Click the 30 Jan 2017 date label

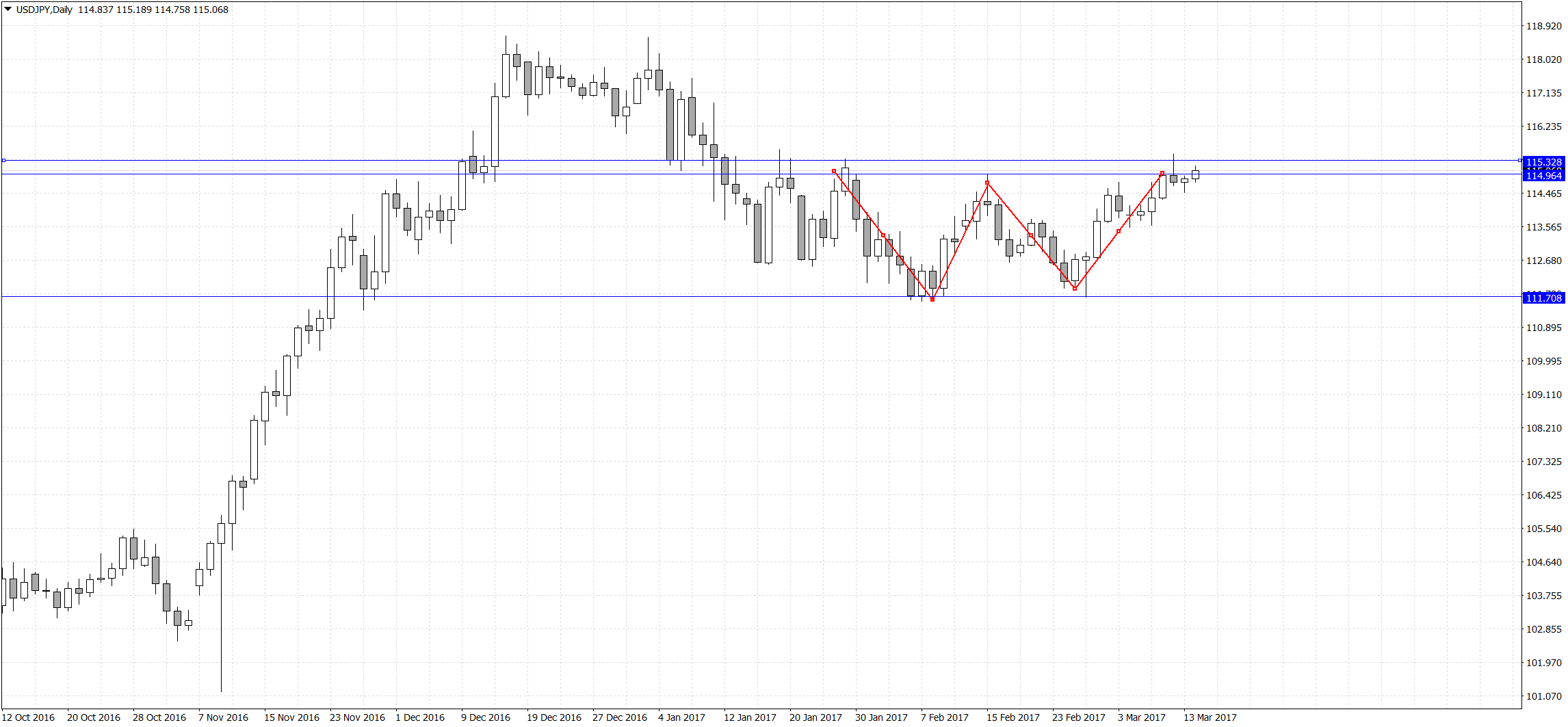pos(882,717)
